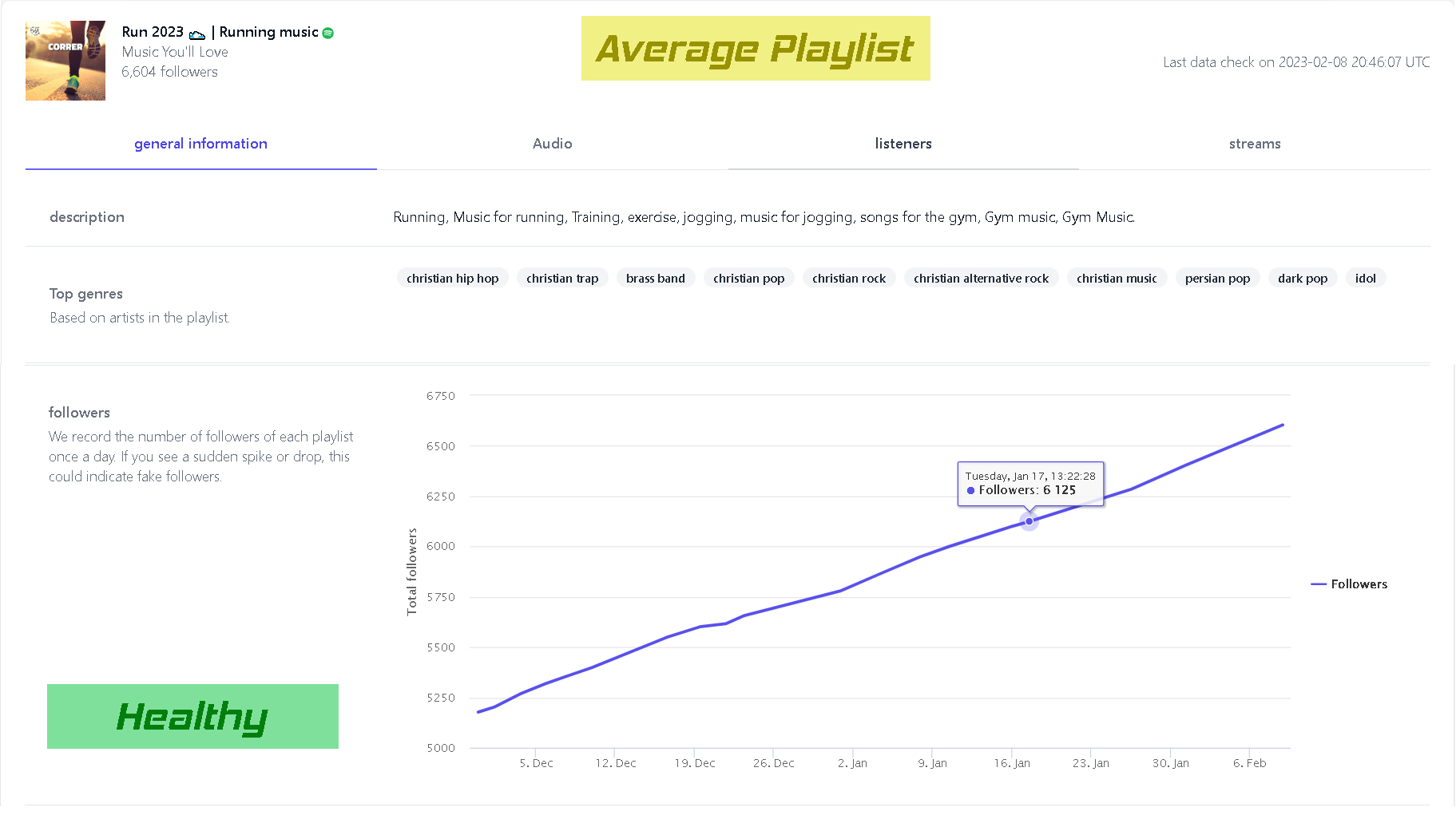Click the running shoe emoji icon

click(x=197, y=34)
